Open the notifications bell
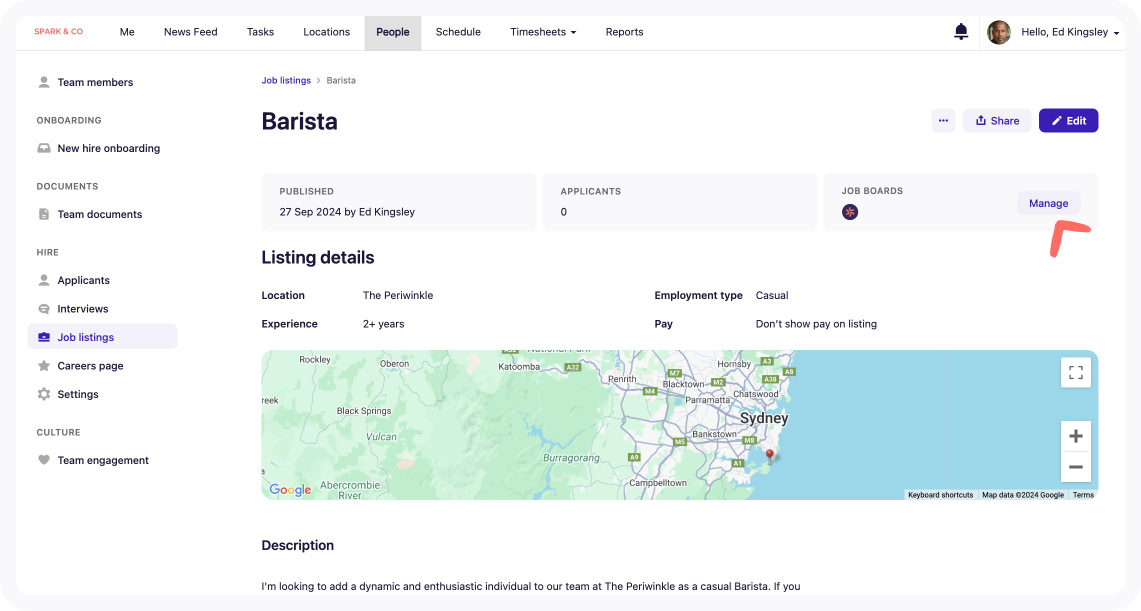The image size is (1141, 611). coord(961,32)
